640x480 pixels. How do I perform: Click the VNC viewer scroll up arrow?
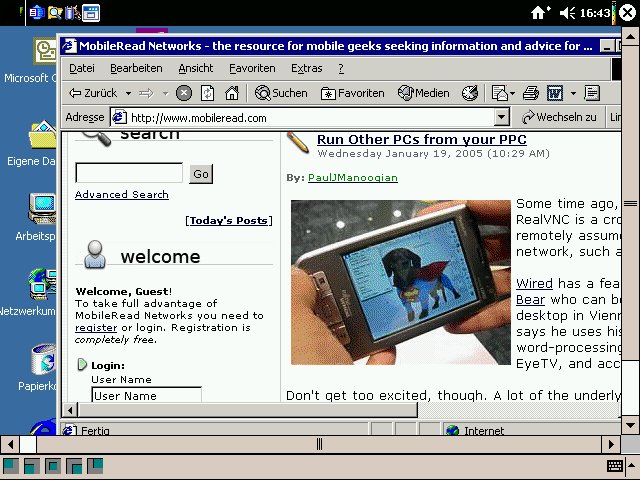[x=630, y=37]
